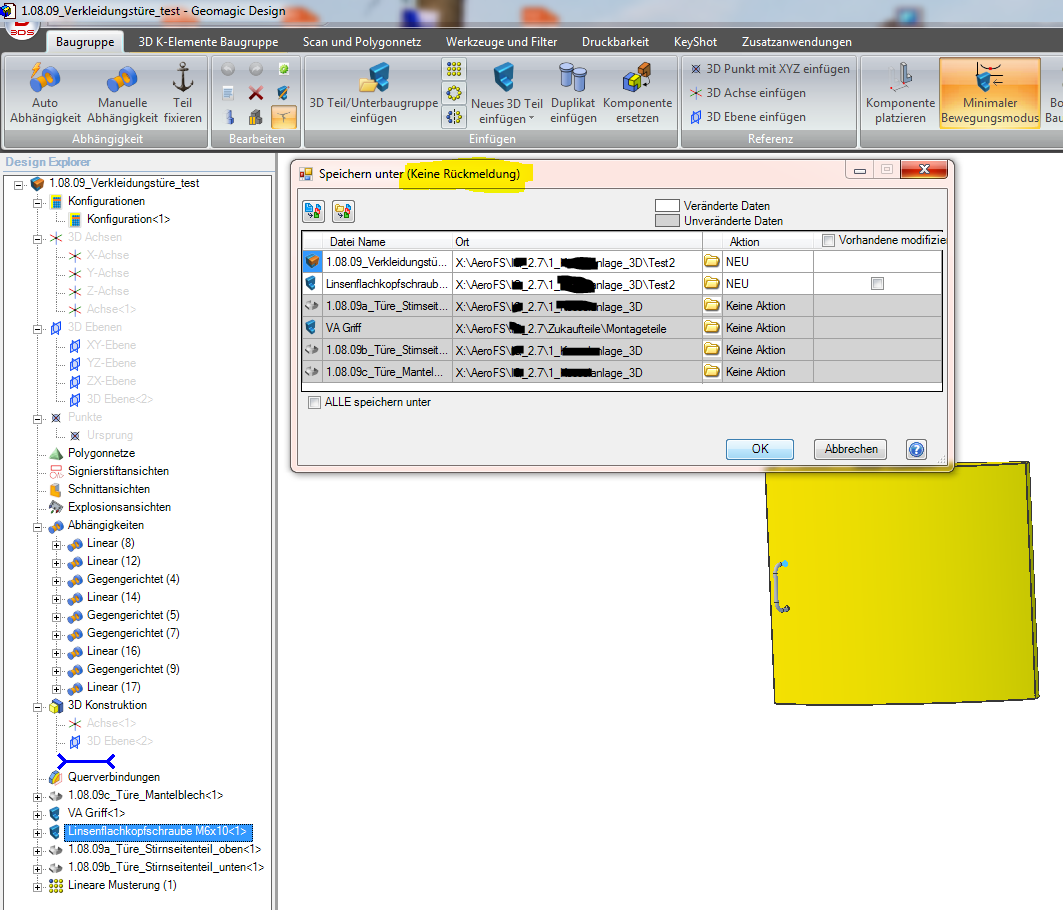Click the red X delete icon in Bearbeiten
The image size is (1063, 910).
click(x=256, y=93)
